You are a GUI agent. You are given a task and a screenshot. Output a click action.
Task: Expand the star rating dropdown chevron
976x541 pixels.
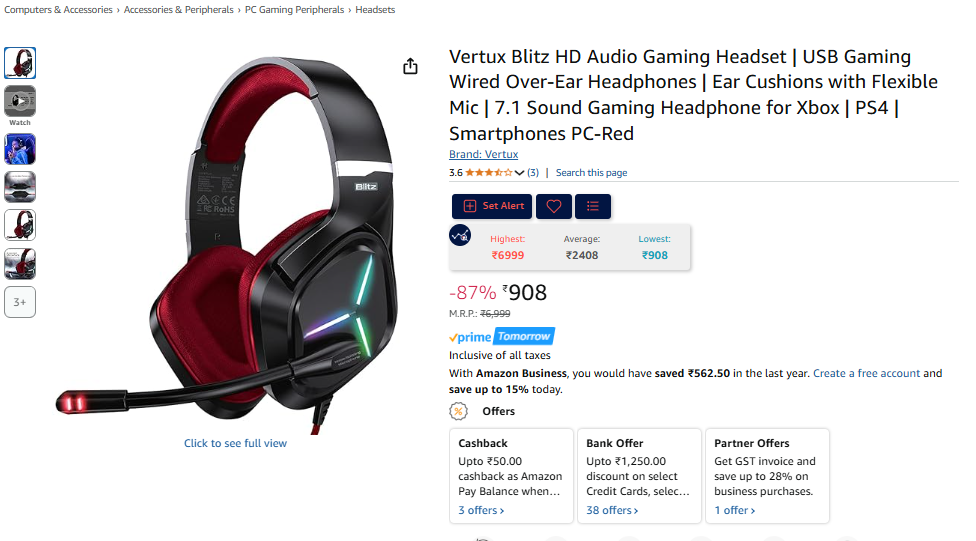[519, 173]
